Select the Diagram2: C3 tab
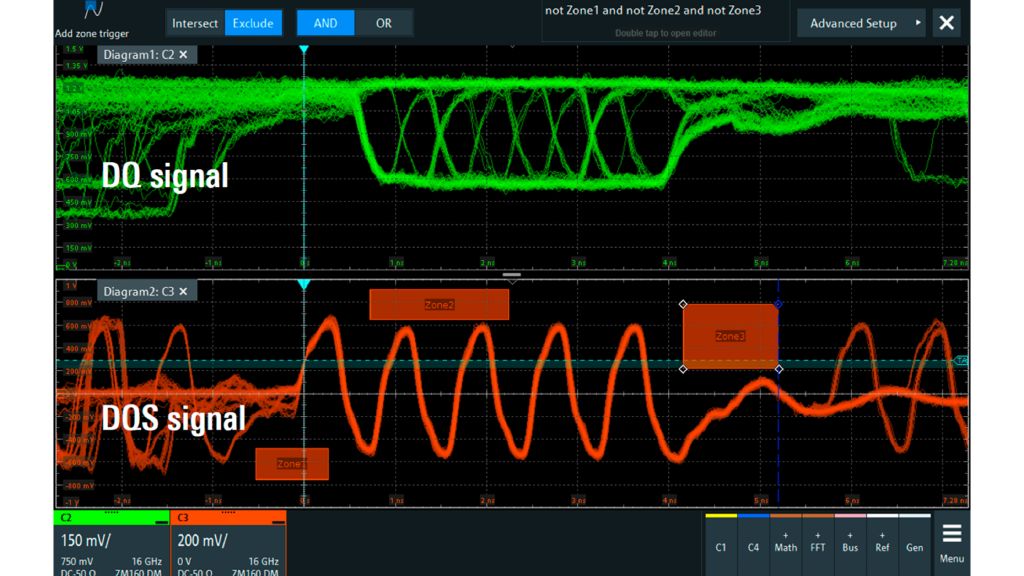Screen dimensions: 1024x576 (145, 291)
